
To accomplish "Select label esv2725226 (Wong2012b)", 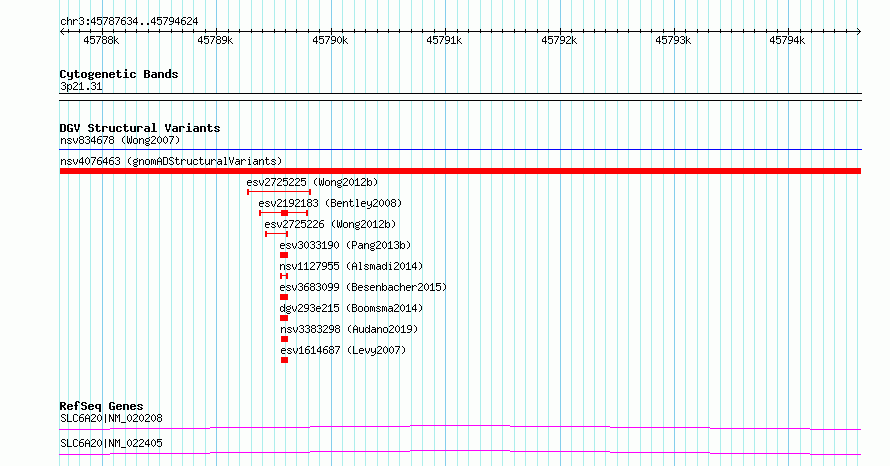I will tap(330, 224).
